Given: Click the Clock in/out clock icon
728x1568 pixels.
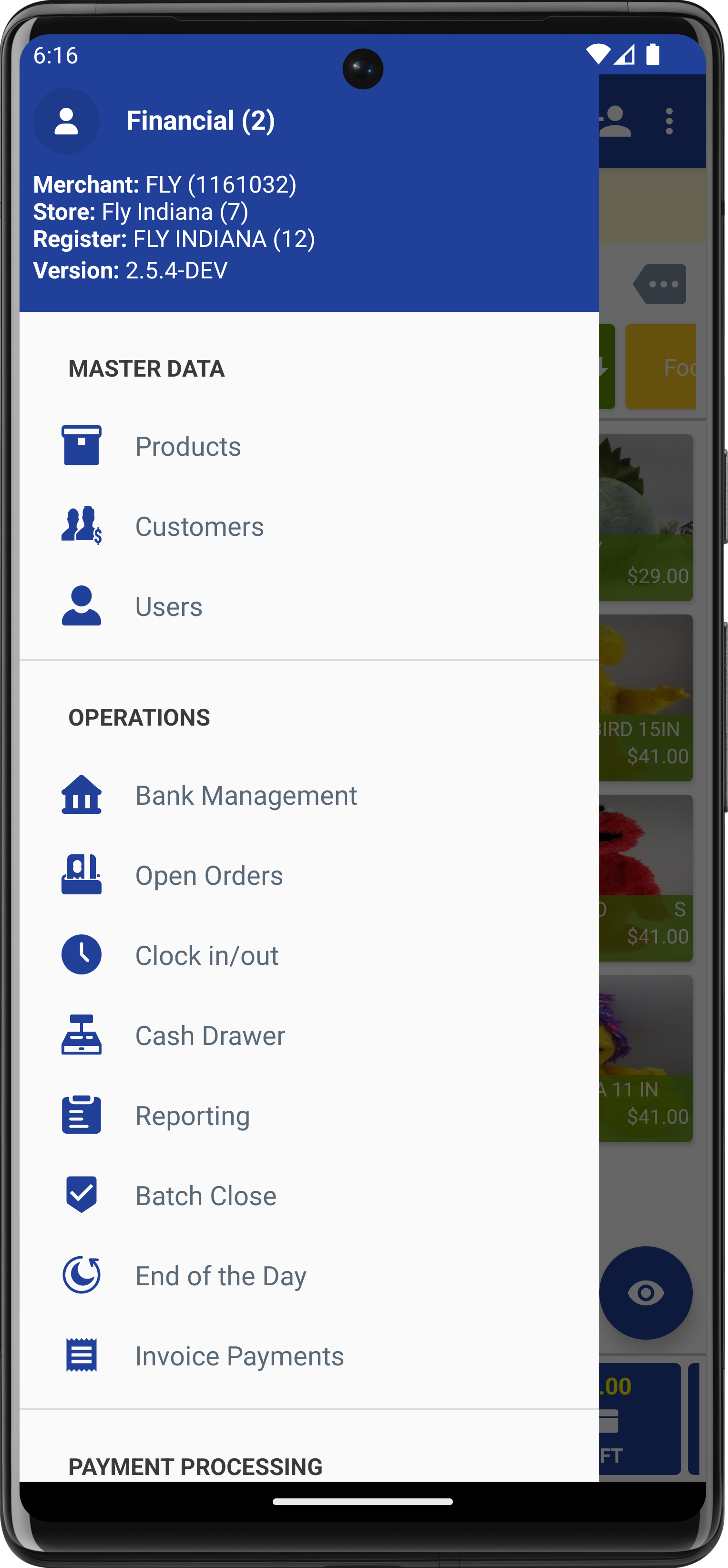Looking at the screenshot, I should point(82,954).
